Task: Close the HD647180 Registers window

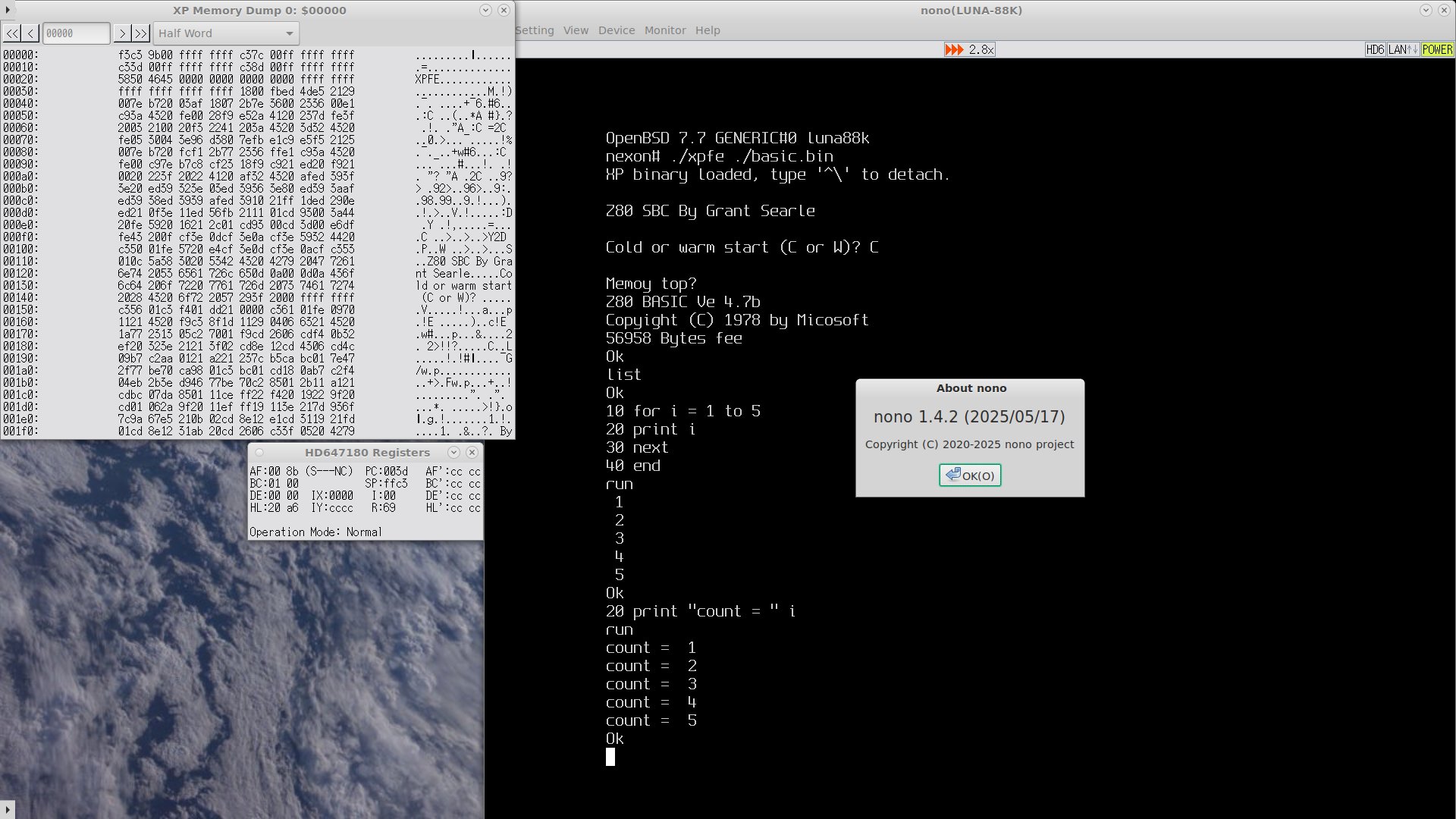Action: tap(472, 453)
